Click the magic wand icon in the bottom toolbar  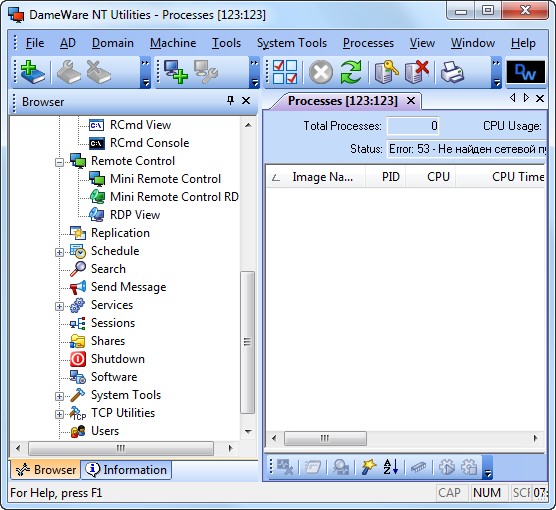[x=369, y=467]
